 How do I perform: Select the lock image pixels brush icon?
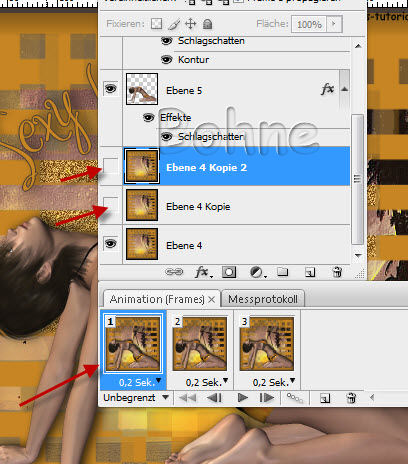click(174, 24)
